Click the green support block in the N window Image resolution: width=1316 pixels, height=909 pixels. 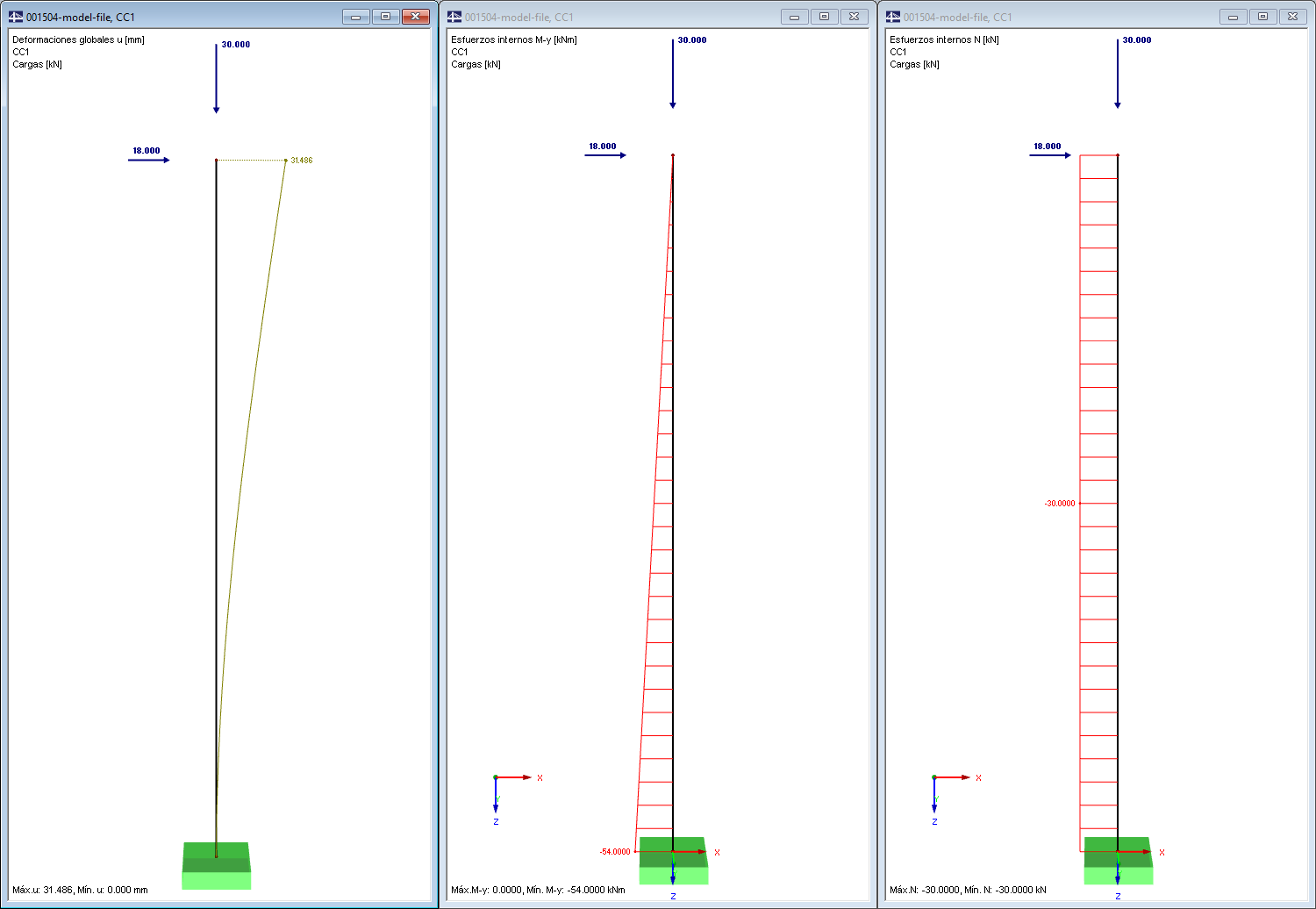pyautogui.click(x=1118, y=861)
